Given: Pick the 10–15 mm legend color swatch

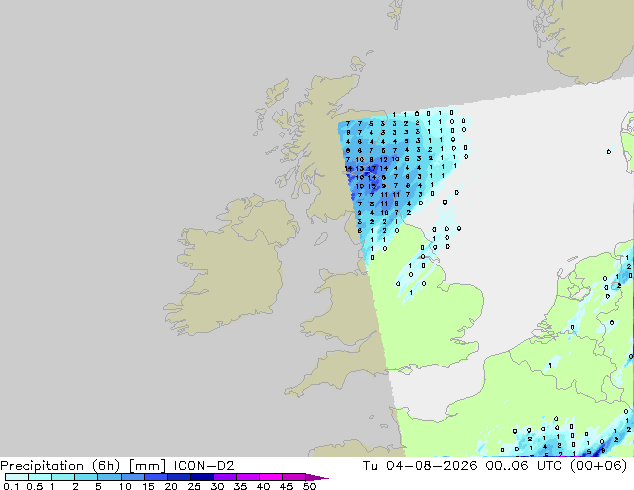Looking at the screenshot, I should 132,477.
